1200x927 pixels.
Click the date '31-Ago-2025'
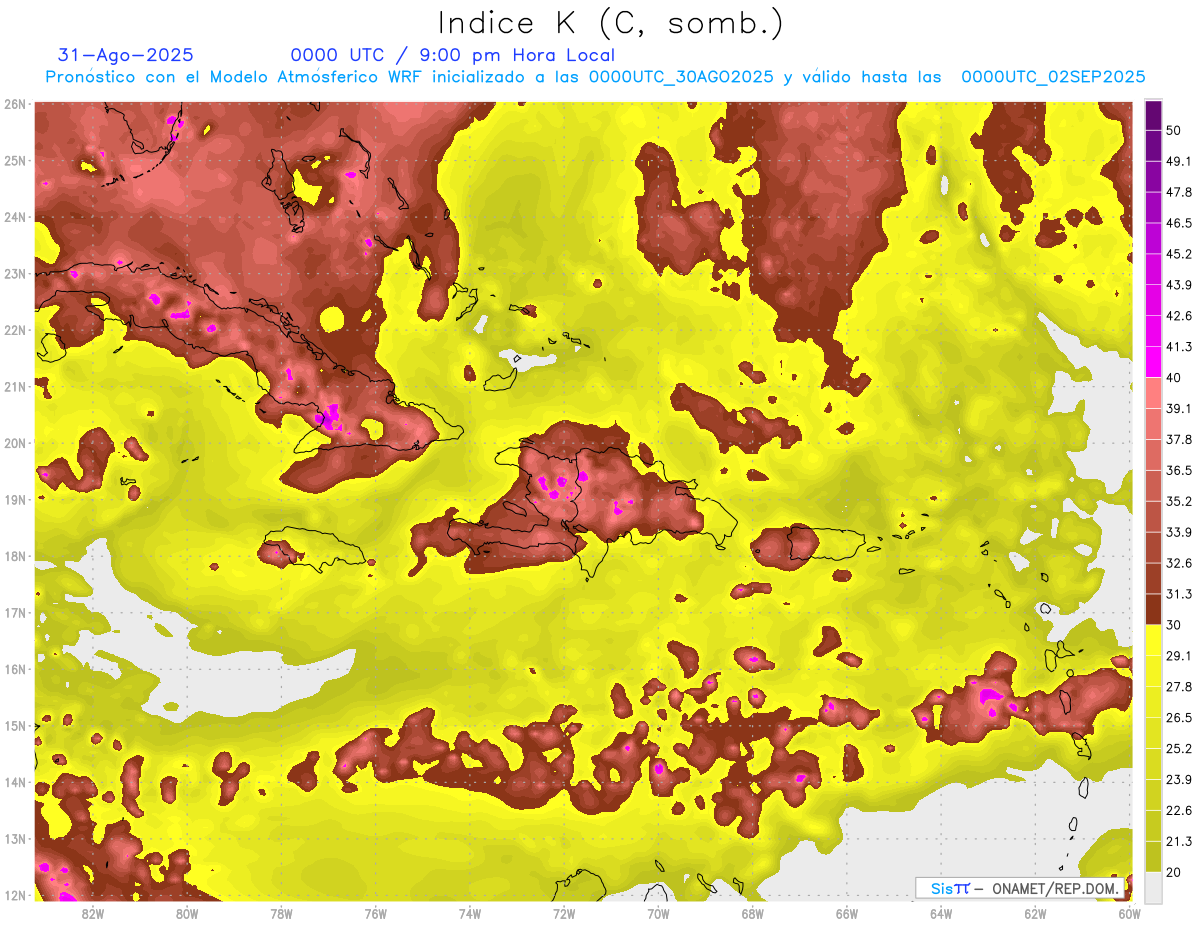126,55
